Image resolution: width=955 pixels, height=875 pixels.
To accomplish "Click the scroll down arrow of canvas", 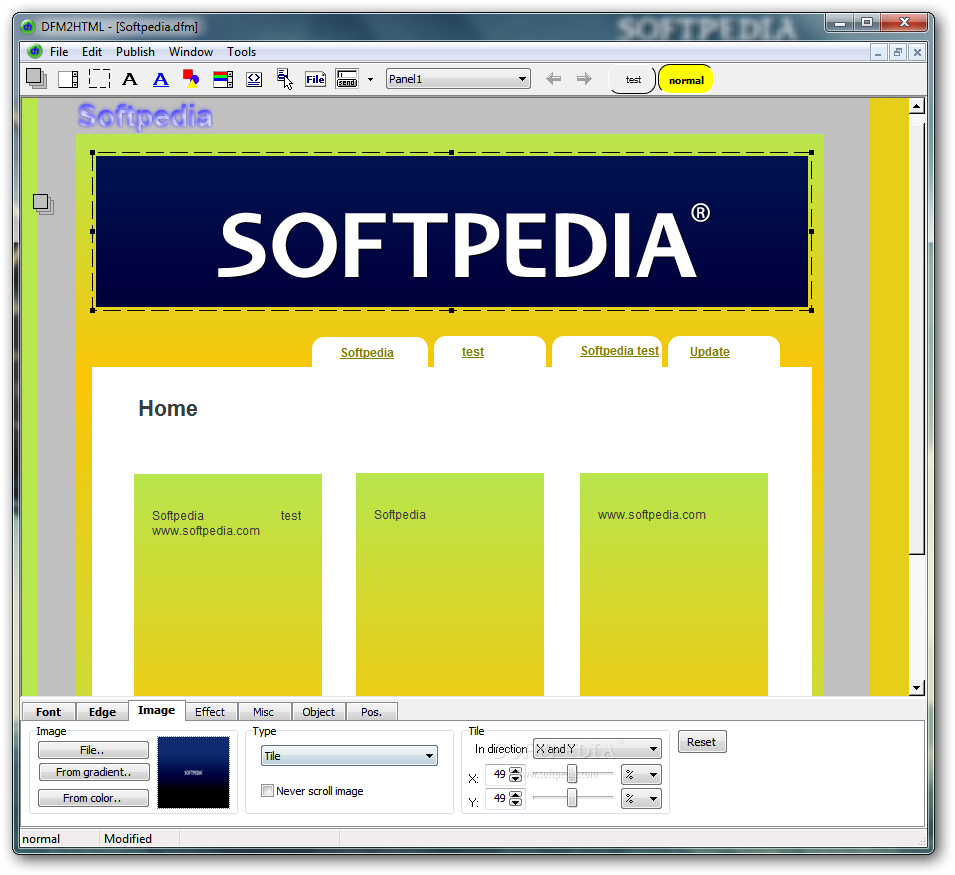I will pos(917,687).
